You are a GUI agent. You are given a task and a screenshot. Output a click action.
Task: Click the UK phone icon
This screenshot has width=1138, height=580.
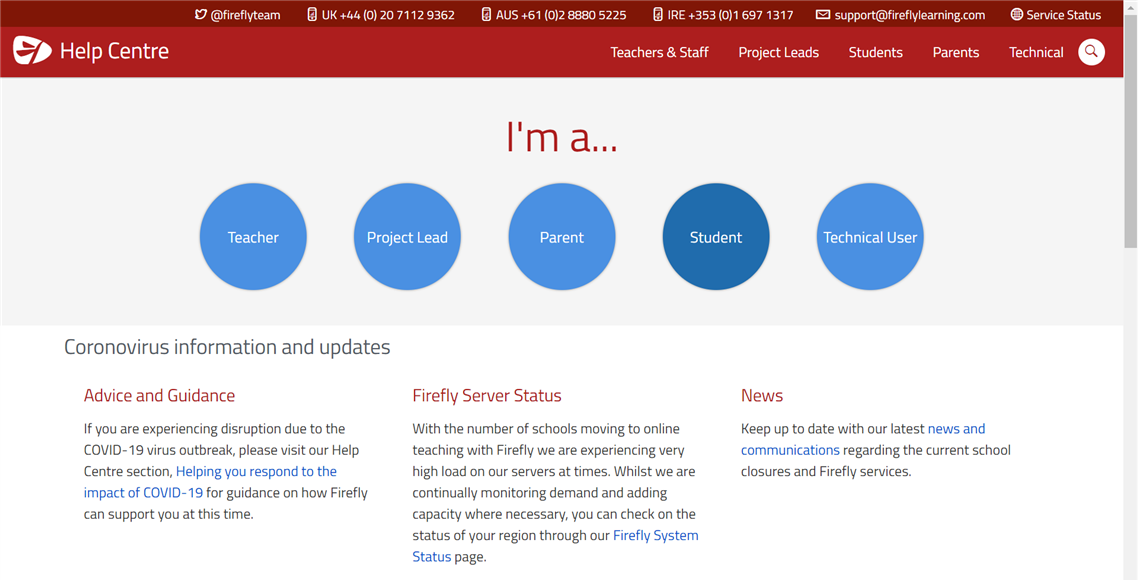pyautogui.click(x=312, y=15)
